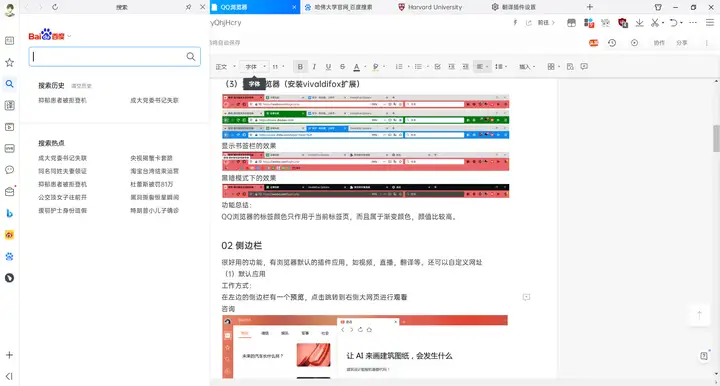
Task: Toggle italic formatting
Action: 314,67
